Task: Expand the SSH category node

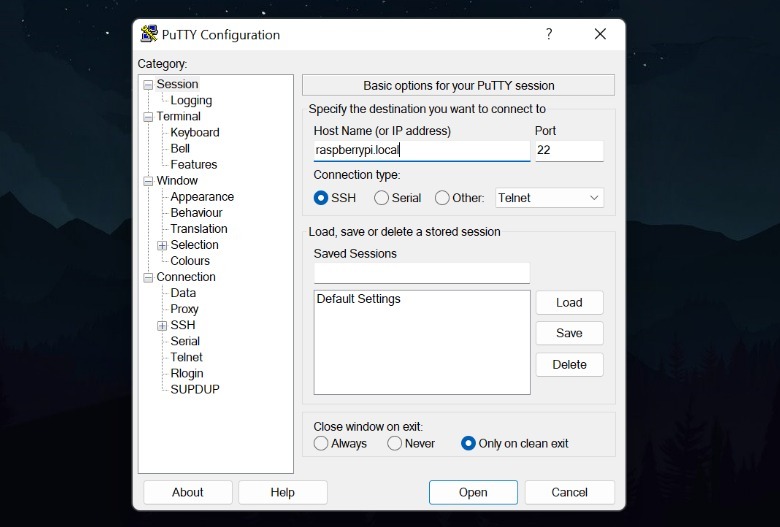Action: click(162, 325)
